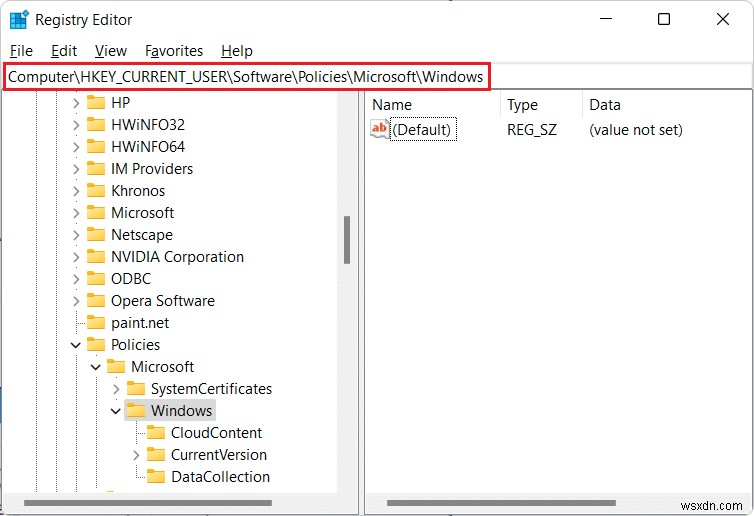Screen dimensions: 754x516
Task: Expand the CurrentVersion key
Action: [x=136, y=455]
